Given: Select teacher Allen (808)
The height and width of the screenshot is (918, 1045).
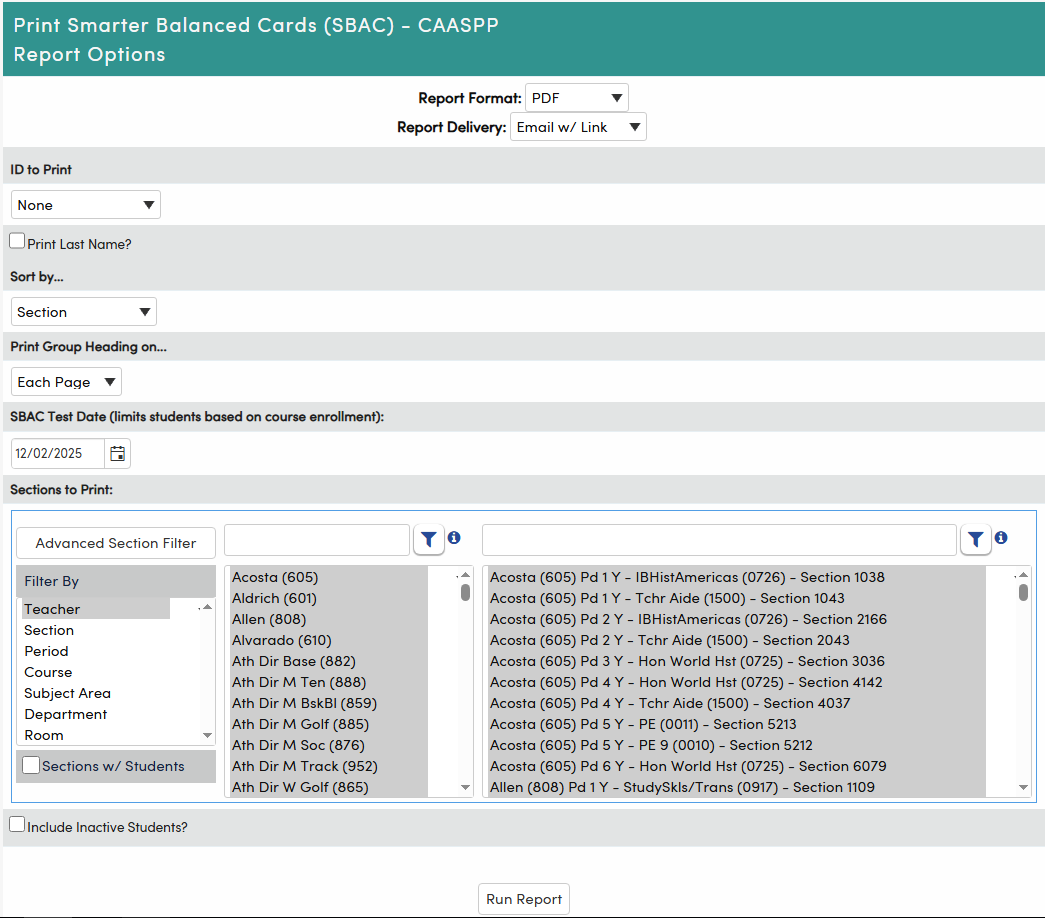Looking at the screenshot, I should coord(329,619).
